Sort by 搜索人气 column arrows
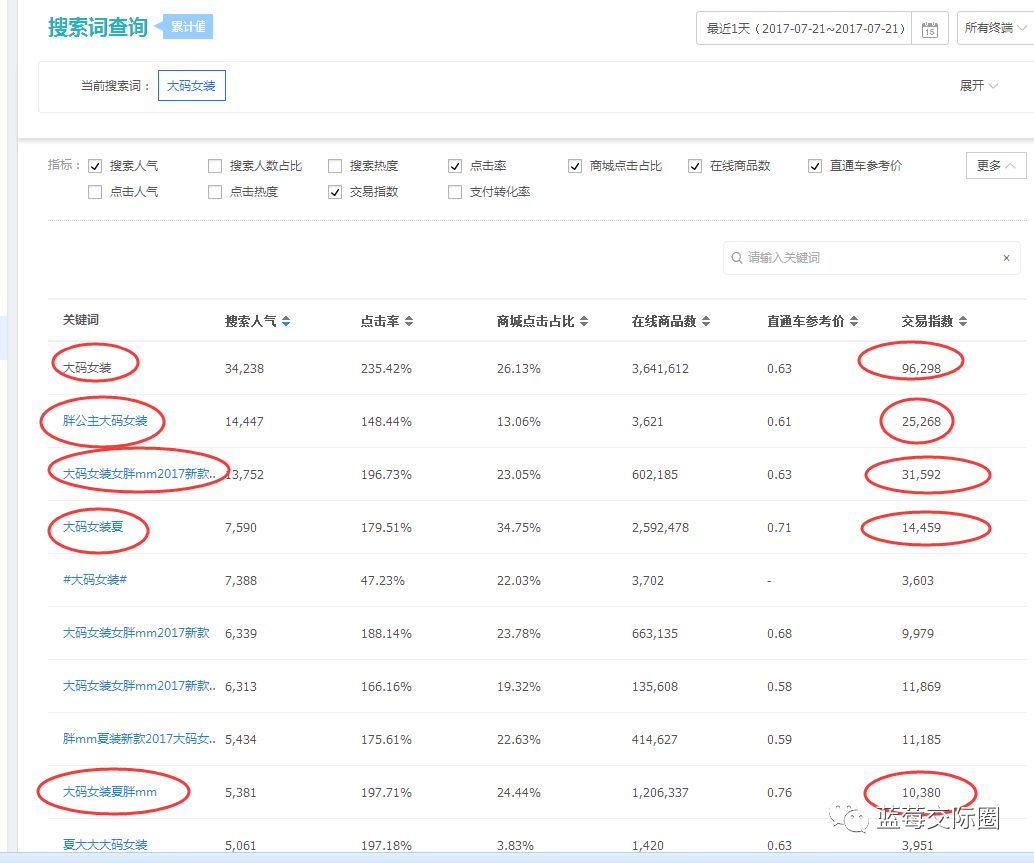Image resolution: width=1034 pixels, height=863 pixels. tap(286, 321)
